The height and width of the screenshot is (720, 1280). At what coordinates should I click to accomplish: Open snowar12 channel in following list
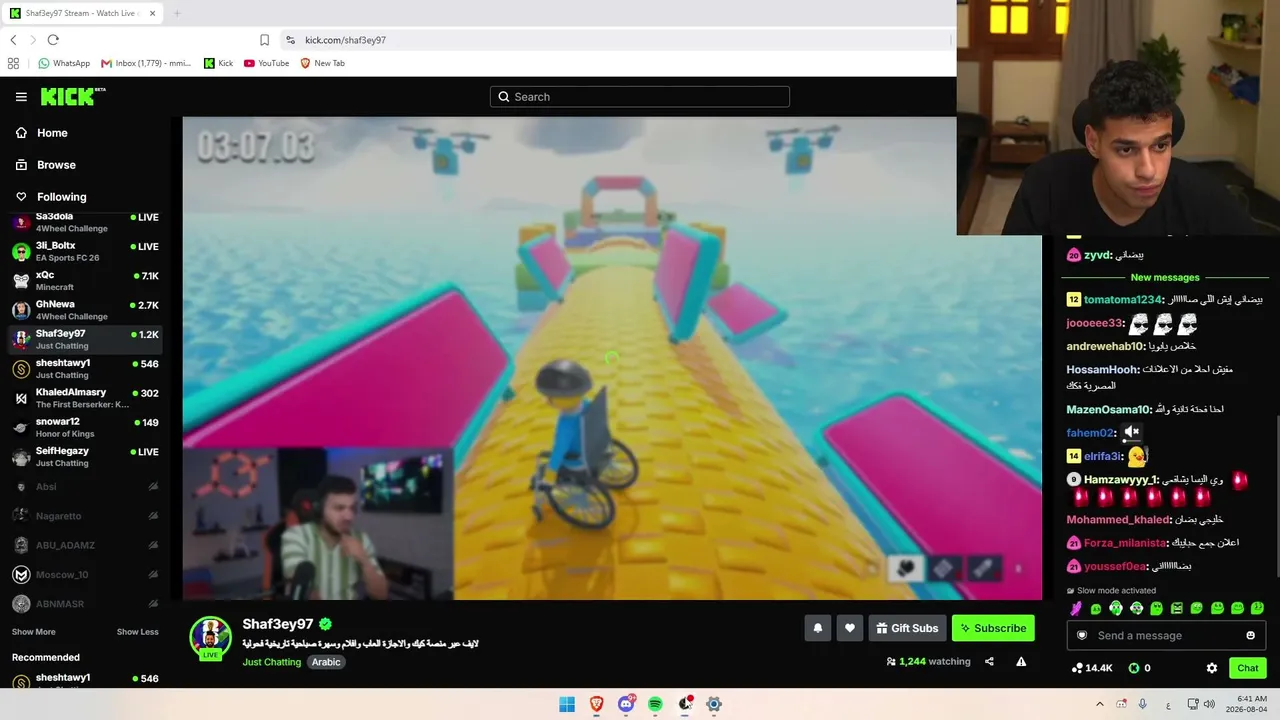click(86, 428)
